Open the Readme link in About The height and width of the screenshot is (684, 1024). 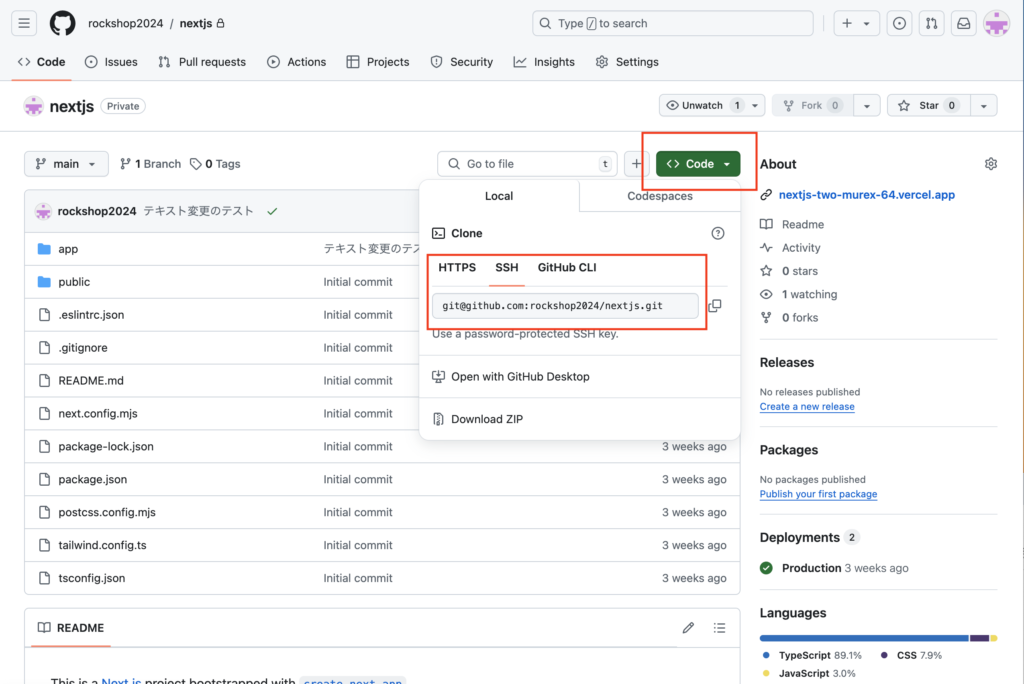click(x=803, y=224)
